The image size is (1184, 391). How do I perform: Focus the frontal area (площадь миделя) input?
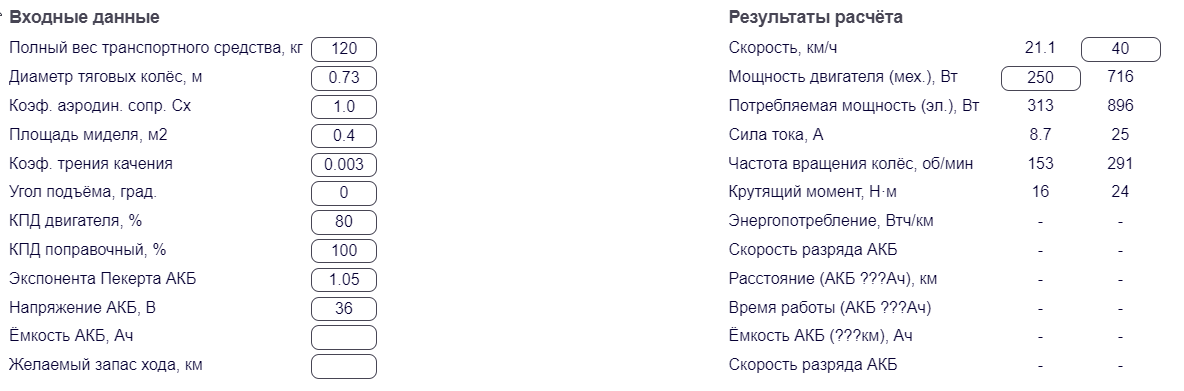pyautogui.click(x=344, y=135)
